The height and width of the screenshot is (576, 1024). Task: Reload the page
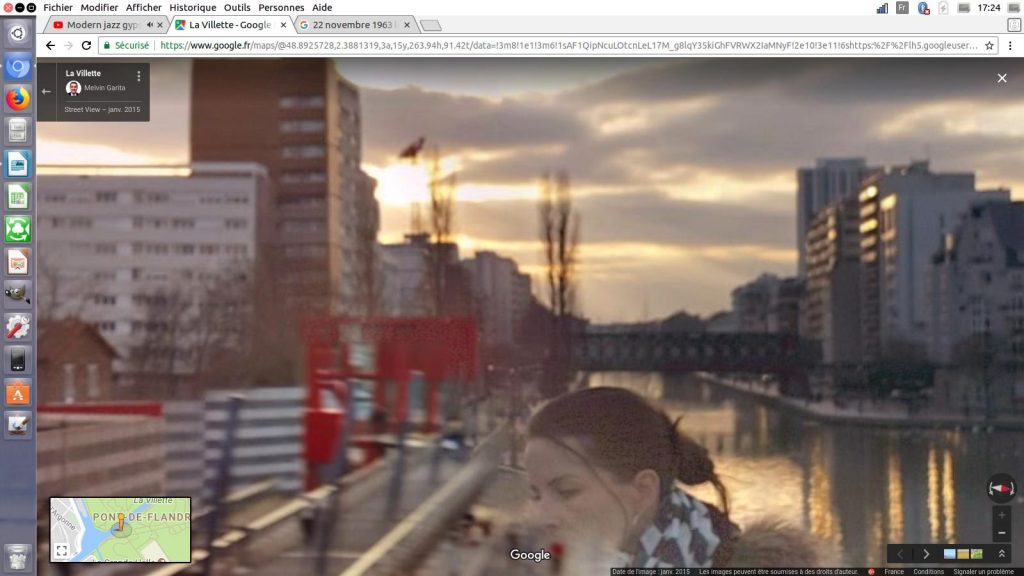86,46
